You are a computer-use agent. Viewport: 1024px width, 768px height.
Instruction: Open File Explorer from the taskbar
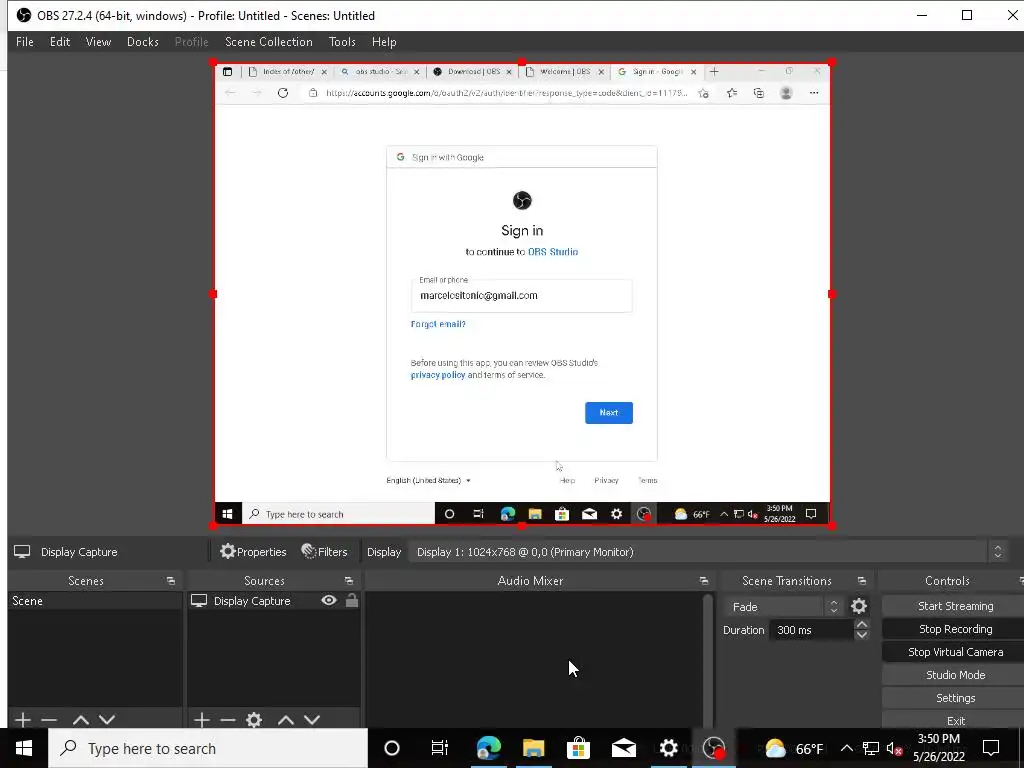tap(534, 748)
